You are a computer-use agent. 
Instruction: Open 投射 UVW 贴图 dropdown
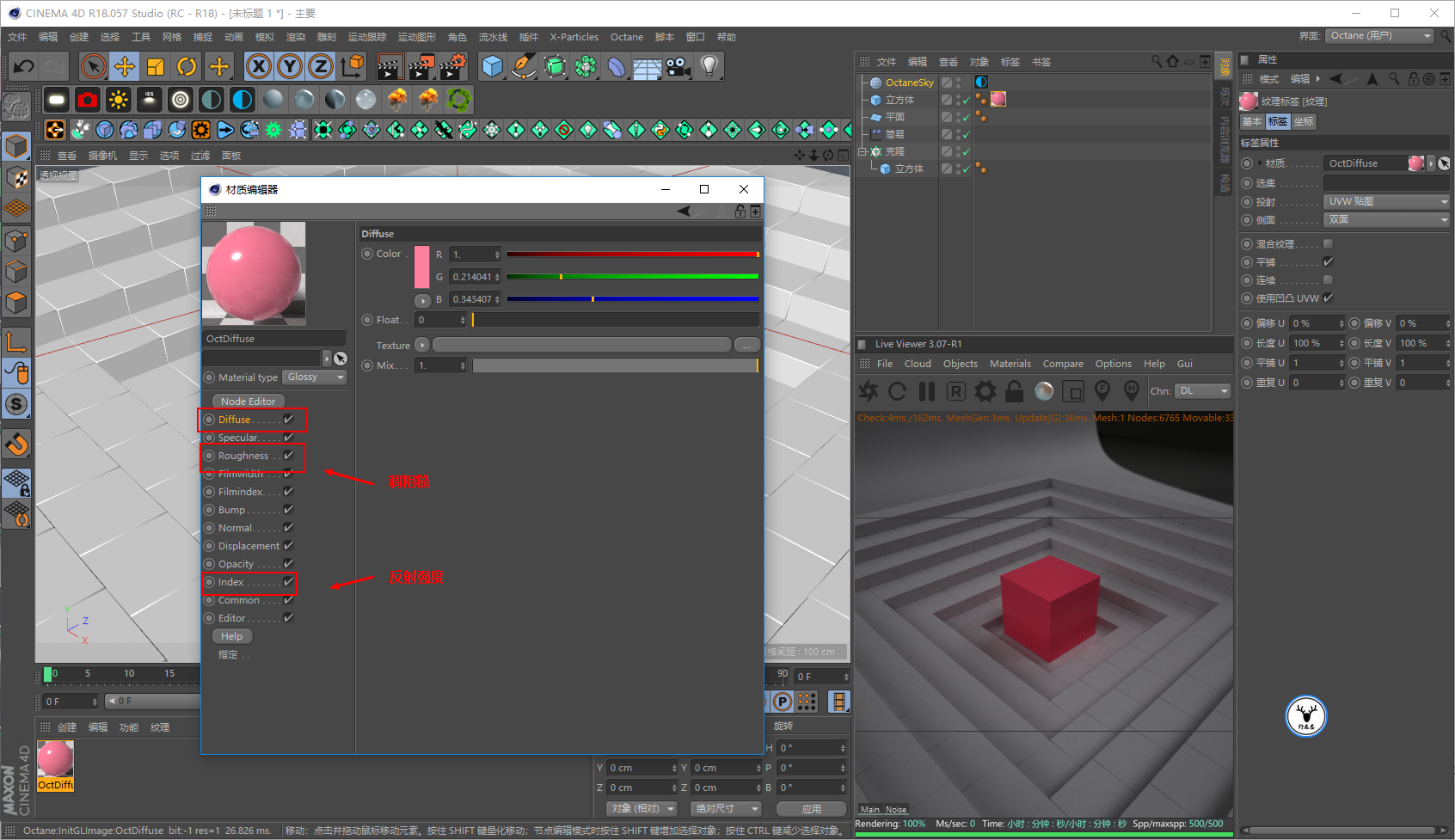(x=1387, y=201)
